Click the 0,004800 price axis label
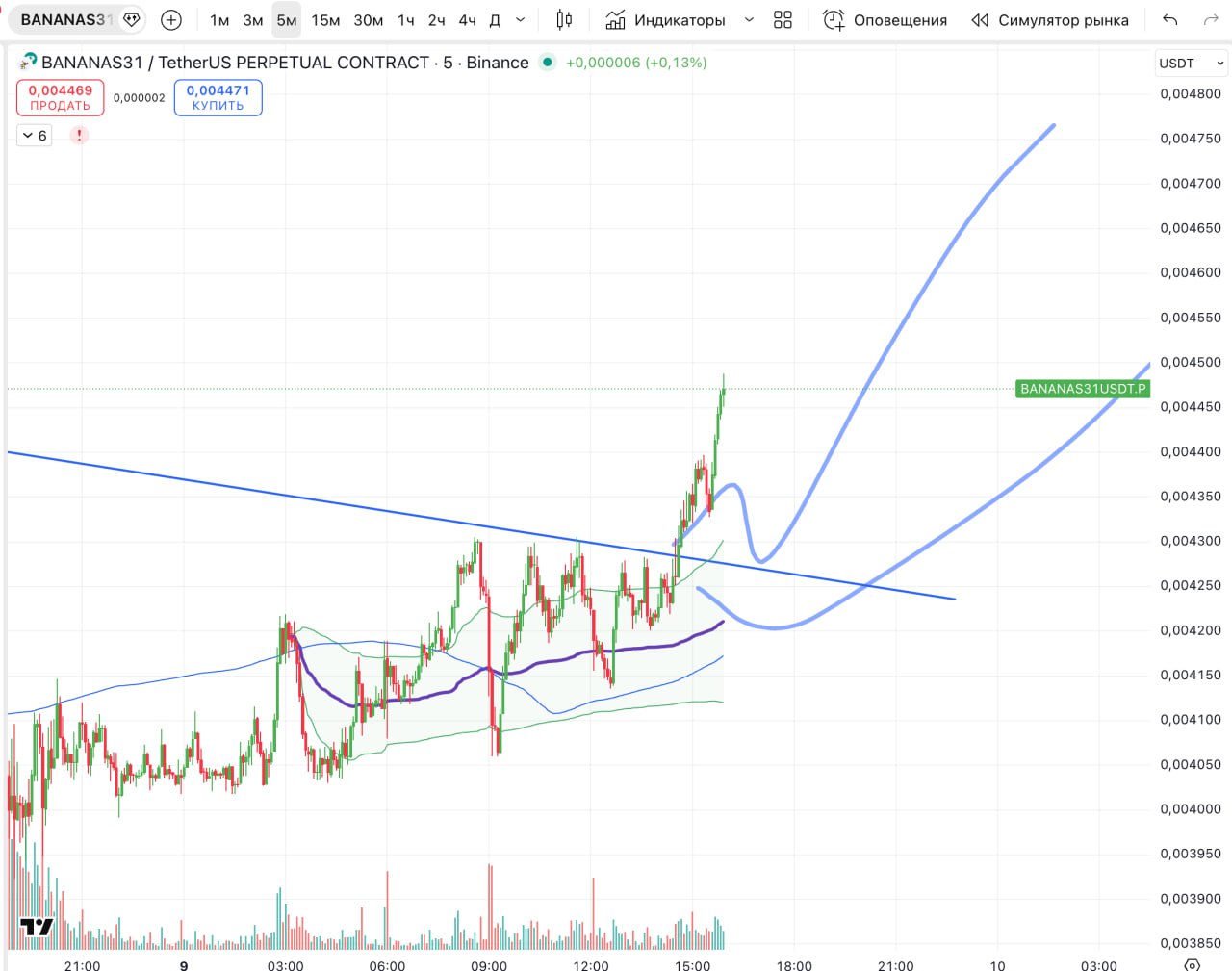The image size is (1232, 971). point(1191,93)
